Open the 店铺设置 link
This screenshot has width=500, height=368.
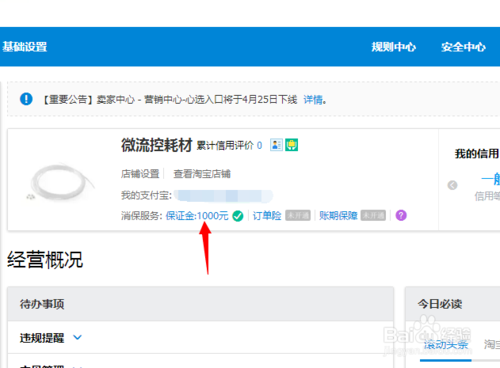click(140, 174)
